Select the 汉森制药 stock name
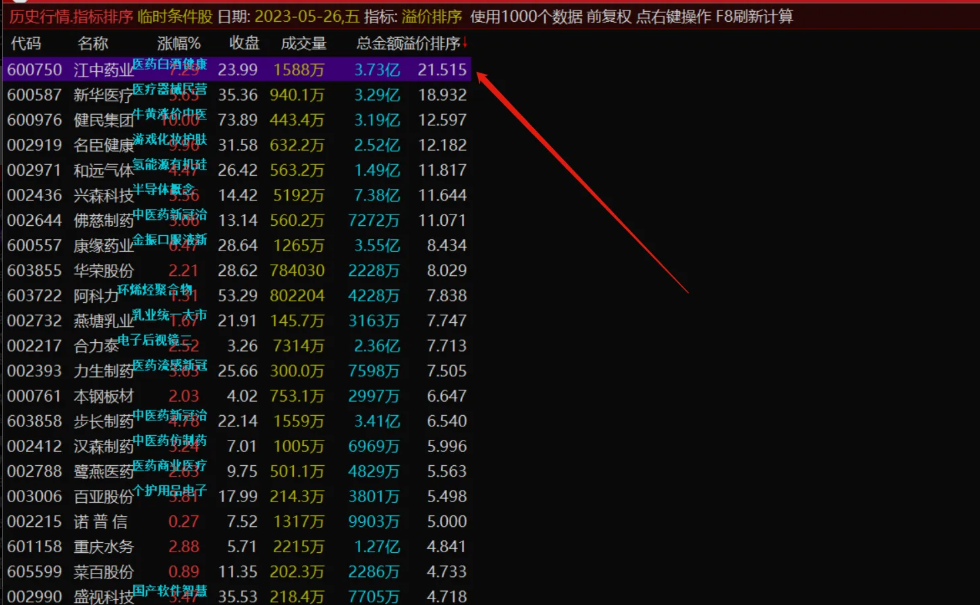This screenshot has width=980, height=605. pyautogui.click(x=104, y=446)
